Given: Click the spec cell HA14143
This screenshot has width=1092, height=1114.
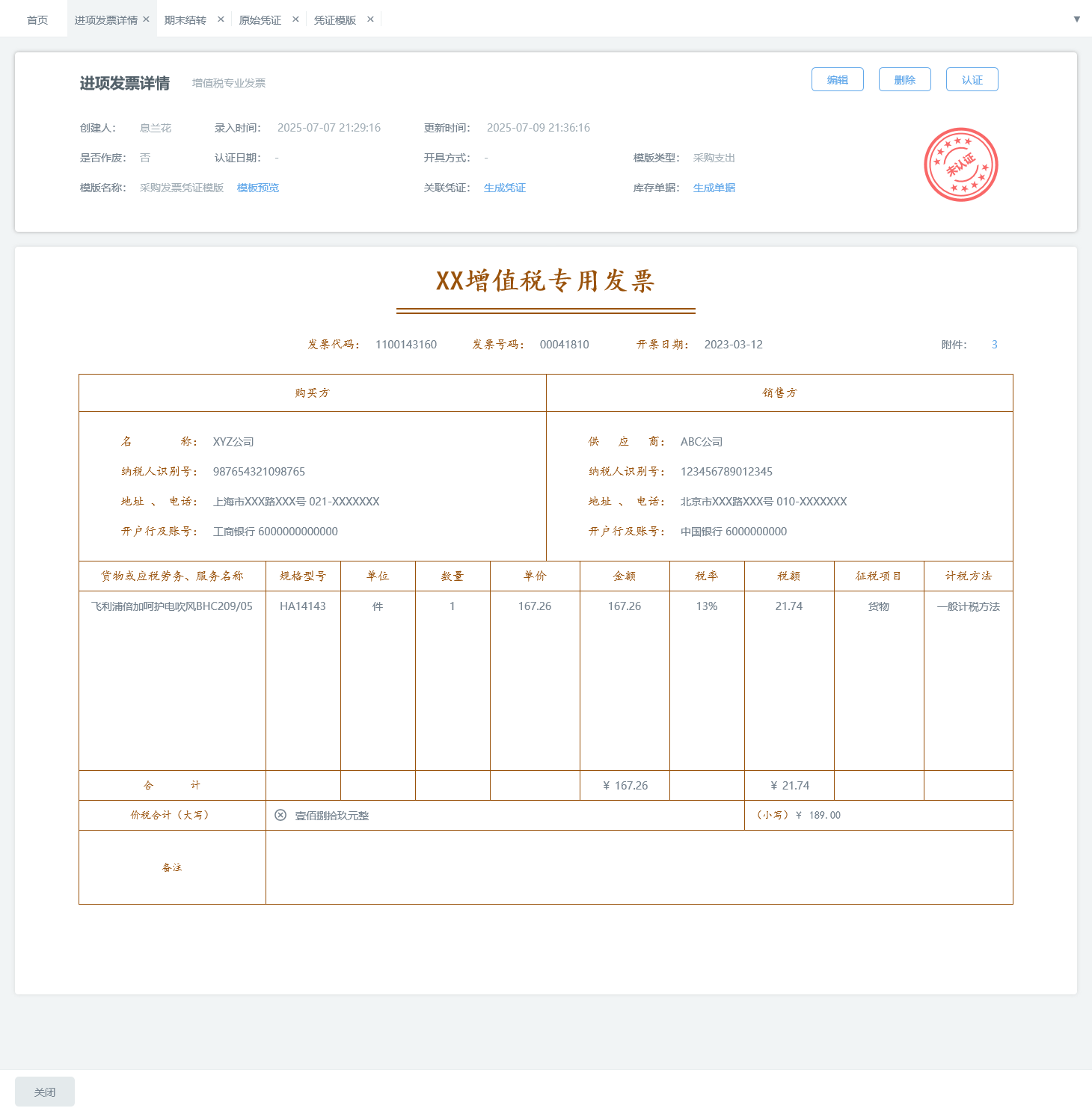Looking at the screenshot, I should click(303, 606).
